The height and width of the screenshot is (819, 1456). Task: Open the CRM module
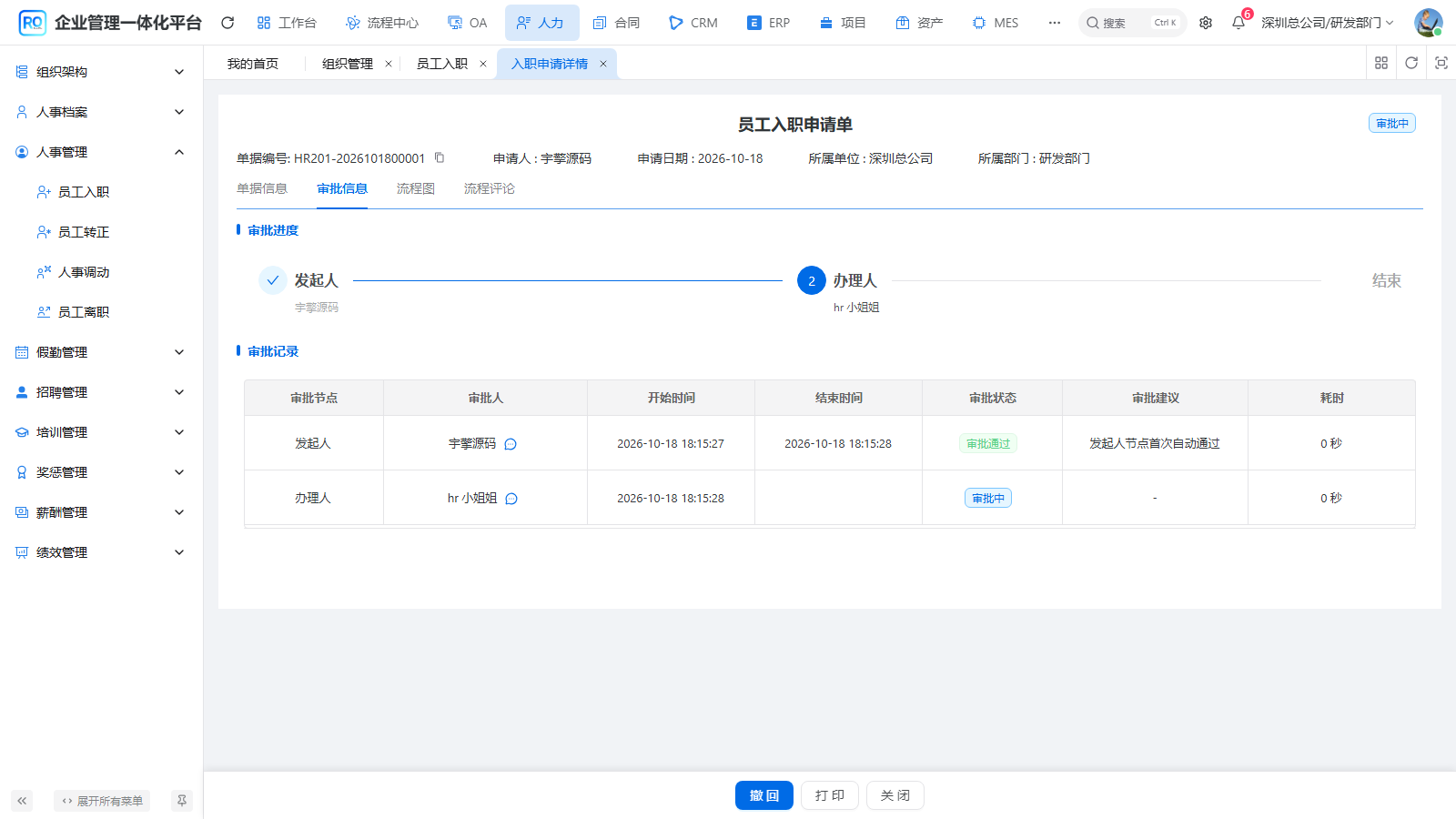[693, 23]
